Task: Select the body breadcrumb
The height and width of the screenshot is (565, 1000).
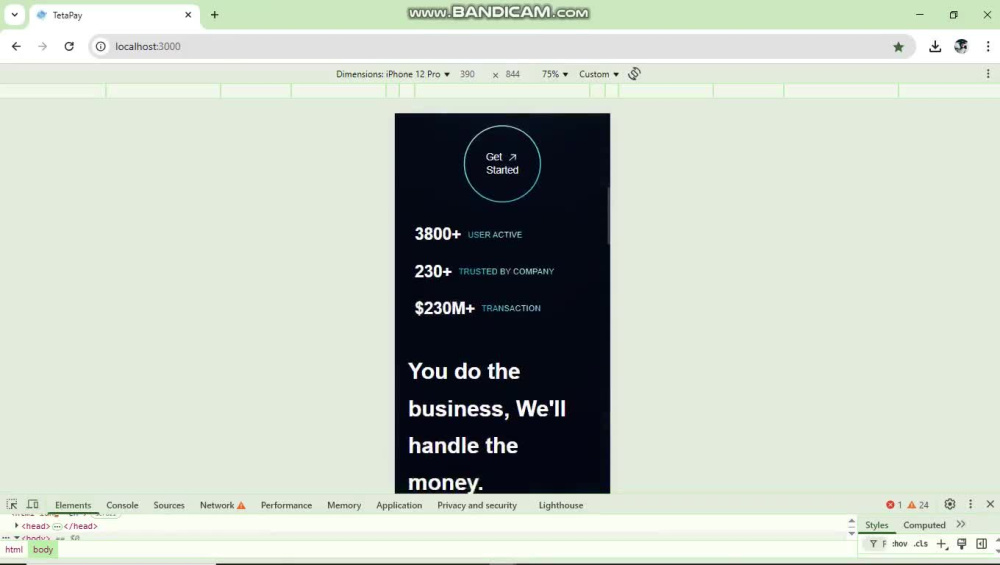Action: pos(43,550)
